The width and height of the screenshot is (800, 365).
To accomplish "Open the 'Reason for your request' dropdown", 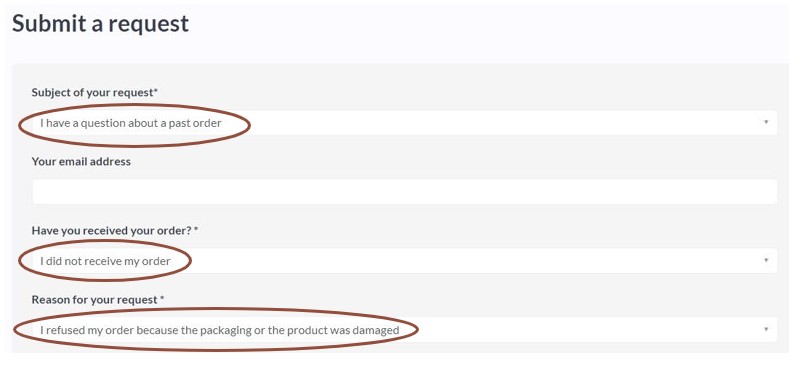I will click(405, 330).
